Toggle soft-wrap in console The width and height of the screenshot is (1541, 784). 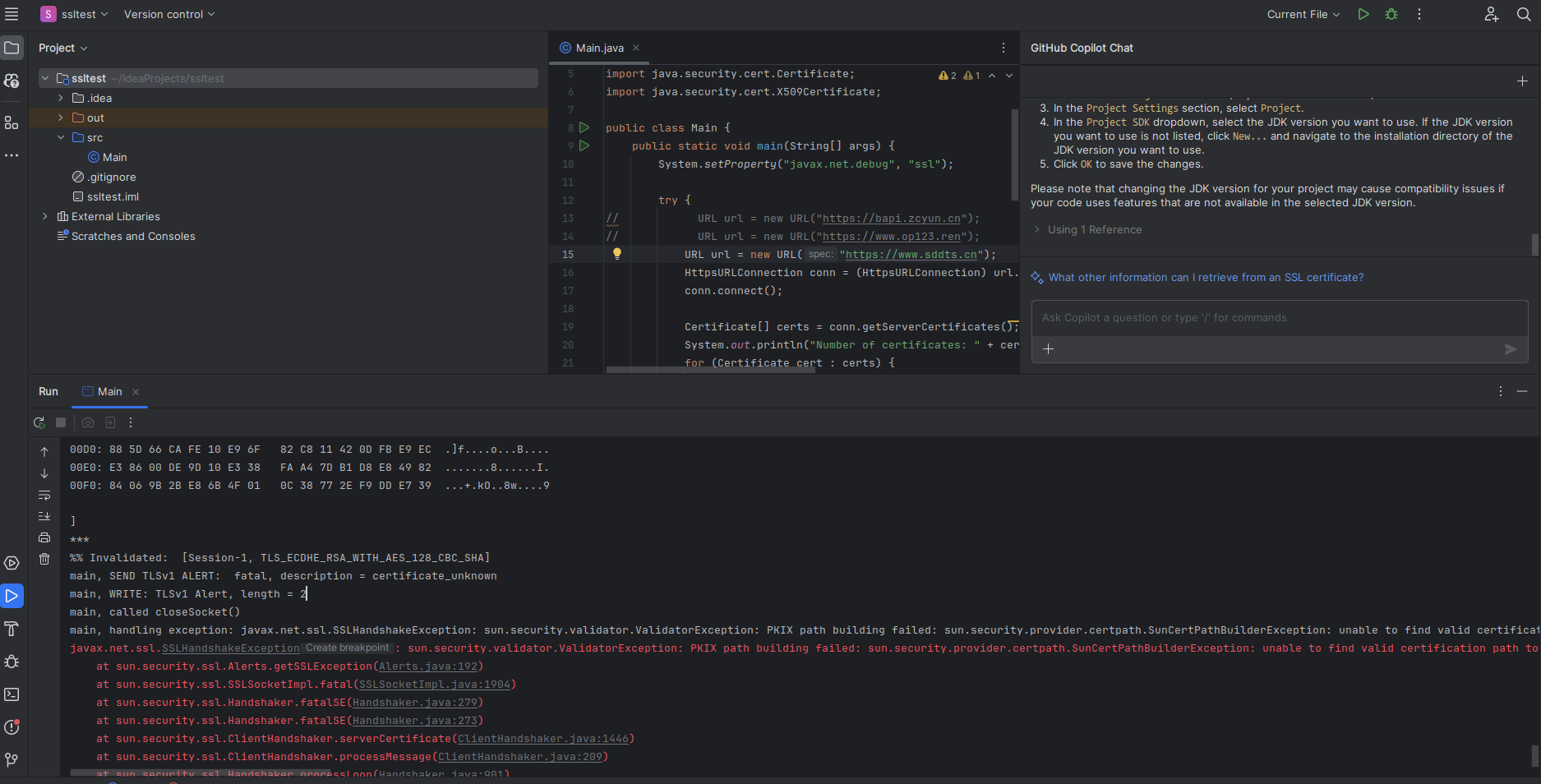(x=44, y=495)
